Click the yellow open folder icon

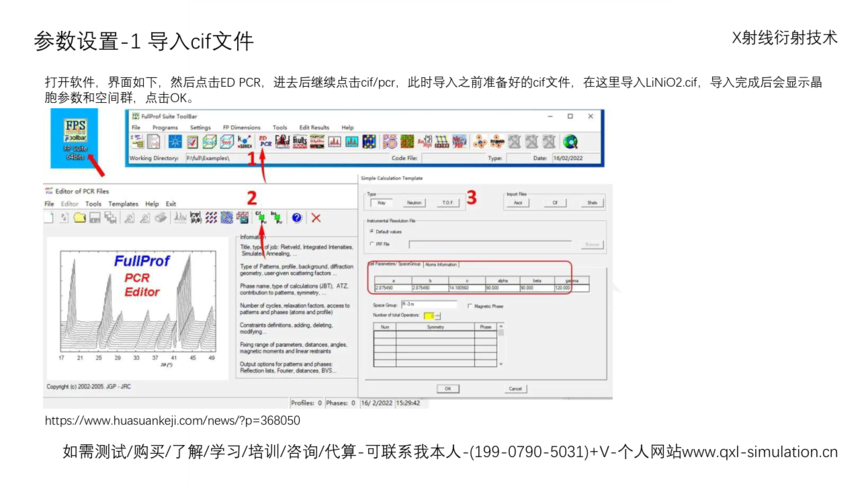point(79,217)
